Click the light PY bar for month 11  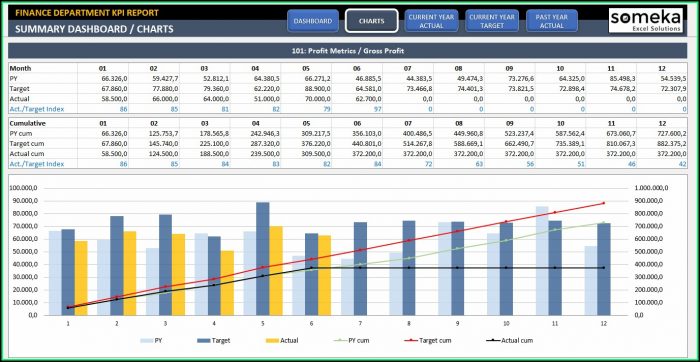point(542,261)
